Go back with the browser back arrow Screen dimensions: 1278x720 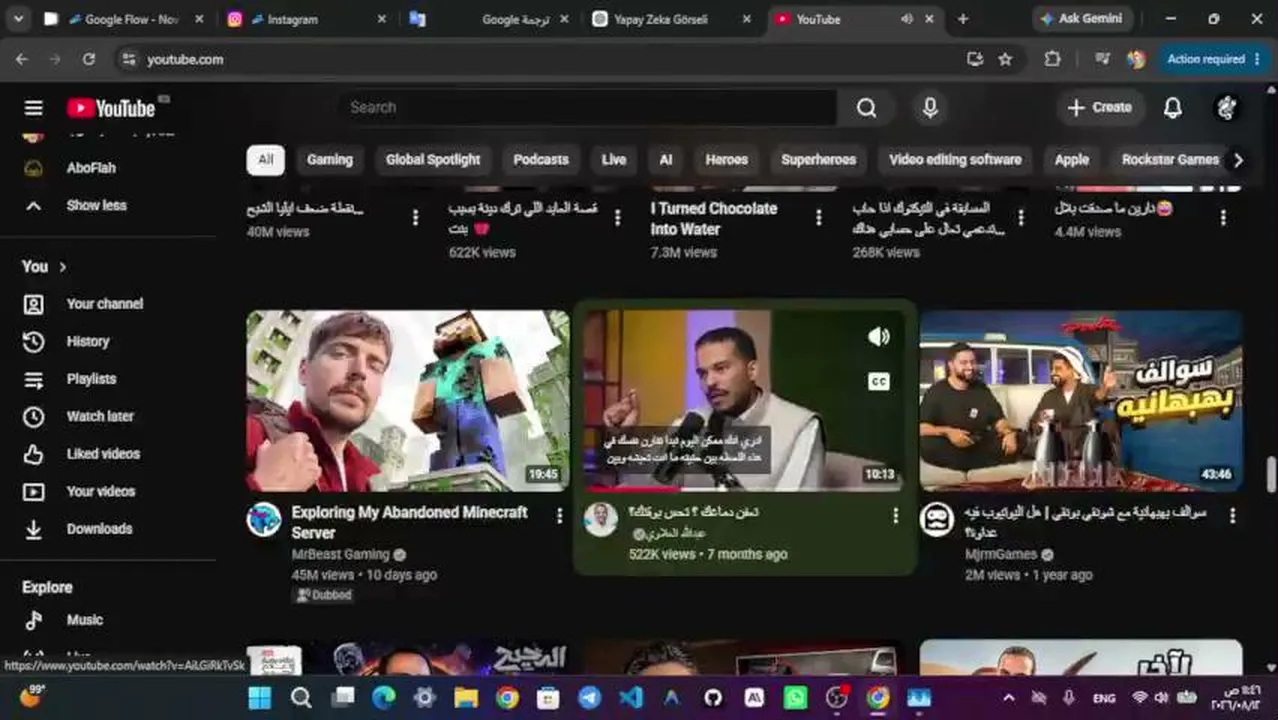22,59
